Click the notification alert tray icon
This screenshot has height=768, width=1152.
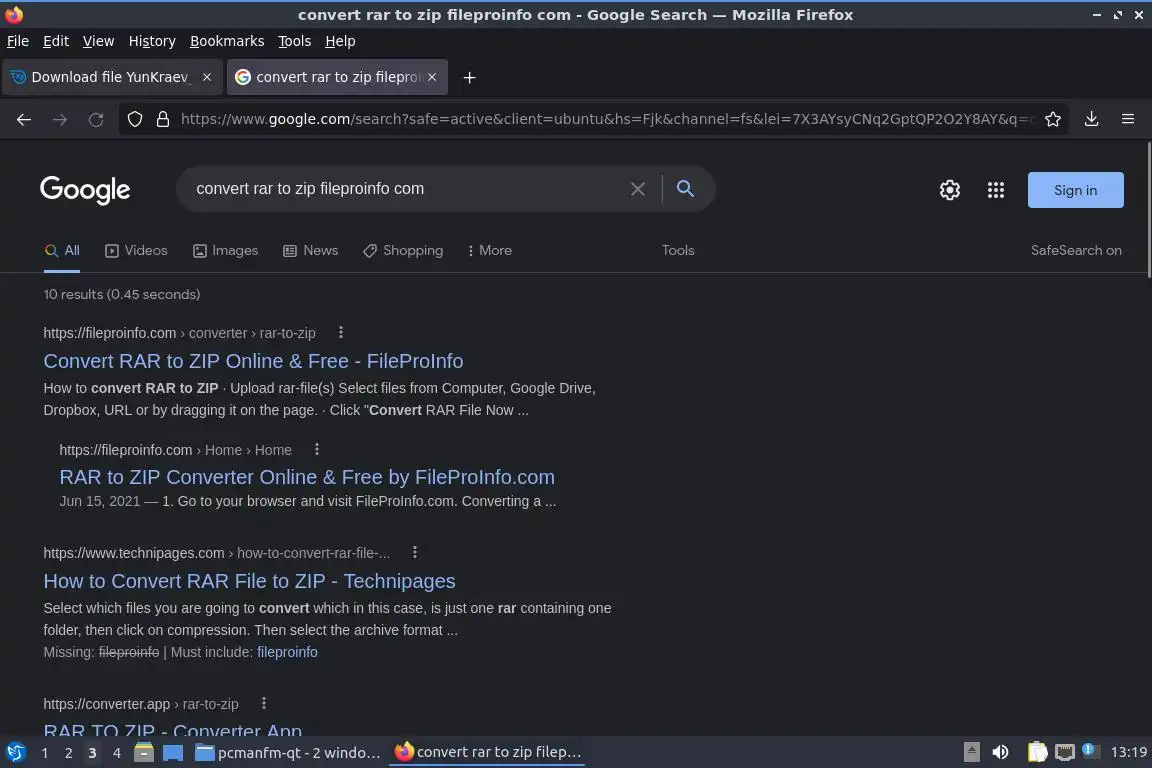(1090, 750)
